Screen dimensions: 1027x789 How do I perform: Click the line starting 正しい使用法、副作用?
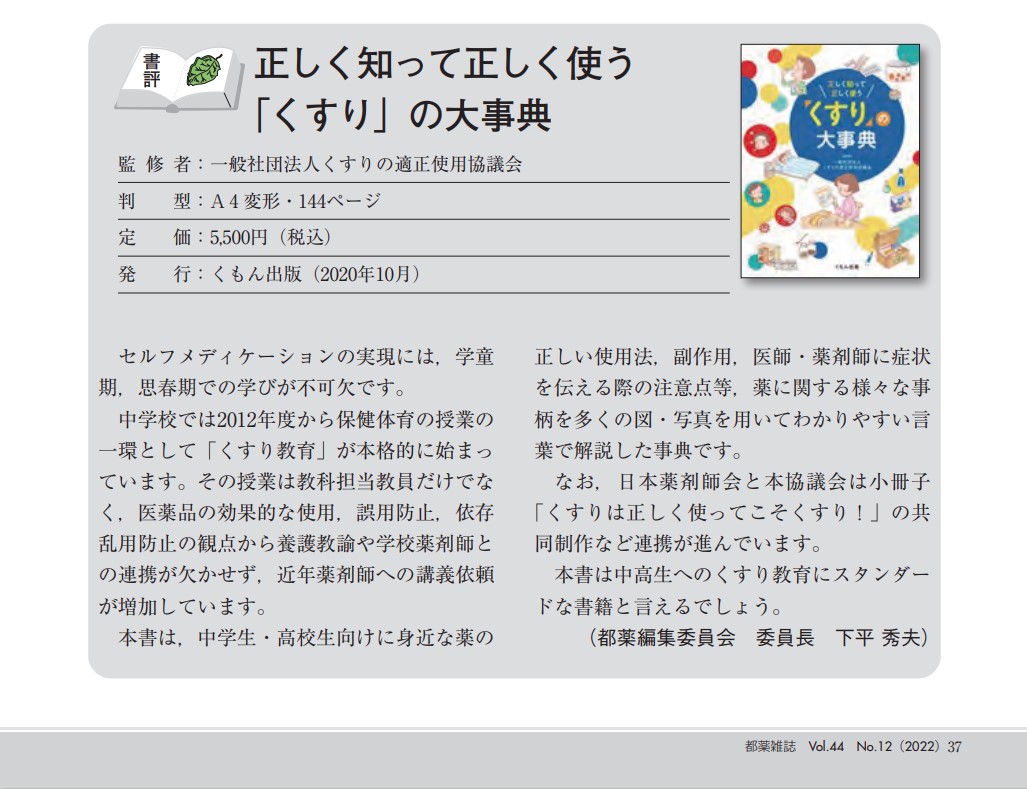733,357
